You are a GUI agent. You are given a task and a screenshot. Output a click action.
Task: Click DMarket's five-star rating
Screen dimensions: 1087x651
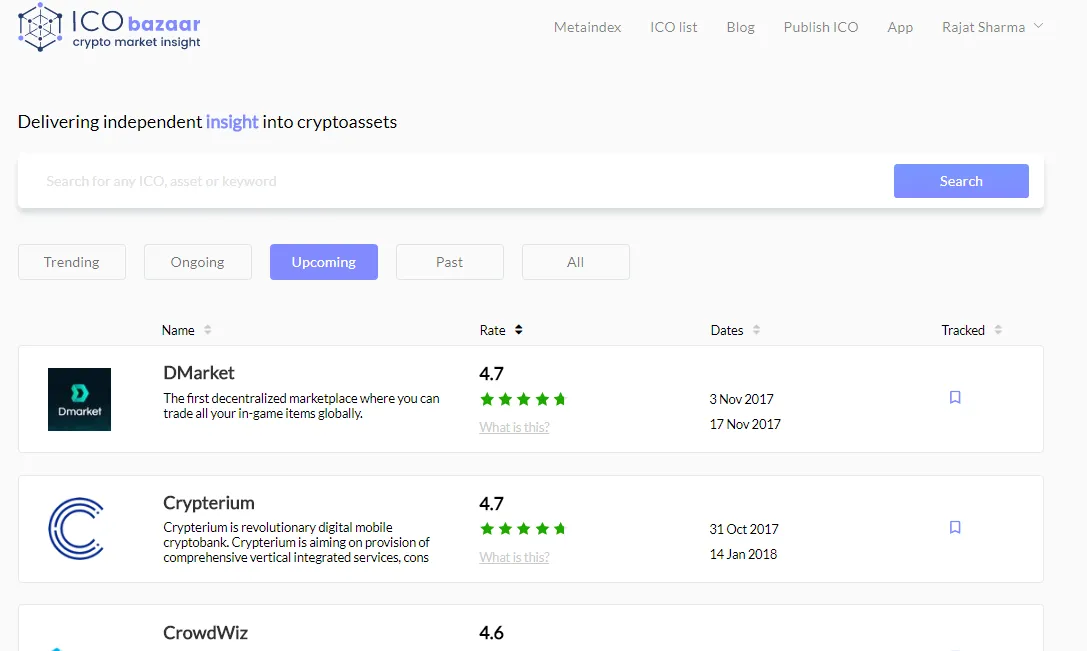pyautogui.click(x=523, y=399)
